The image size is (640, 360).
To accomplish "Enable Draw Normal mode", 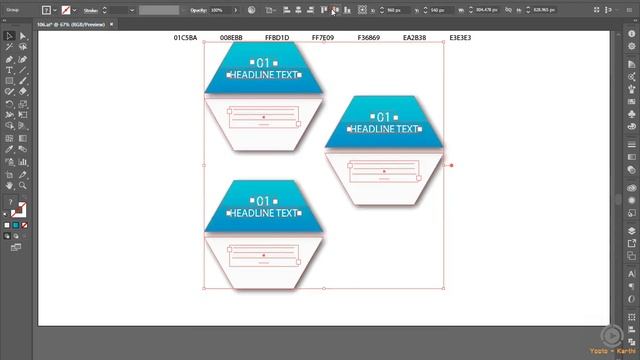I will [7, 236].
